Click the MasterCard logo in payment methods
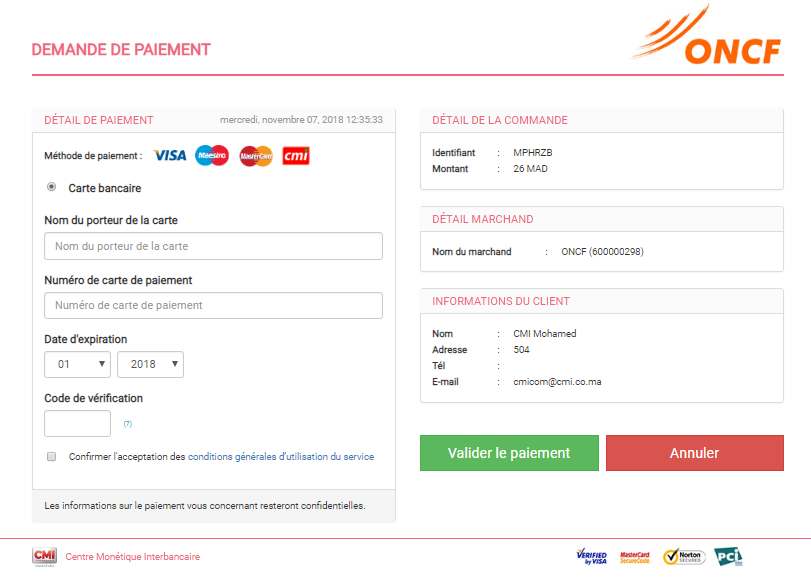Image resolution: width=811 pixels, height=588 pixels. [x=256, y=156]
